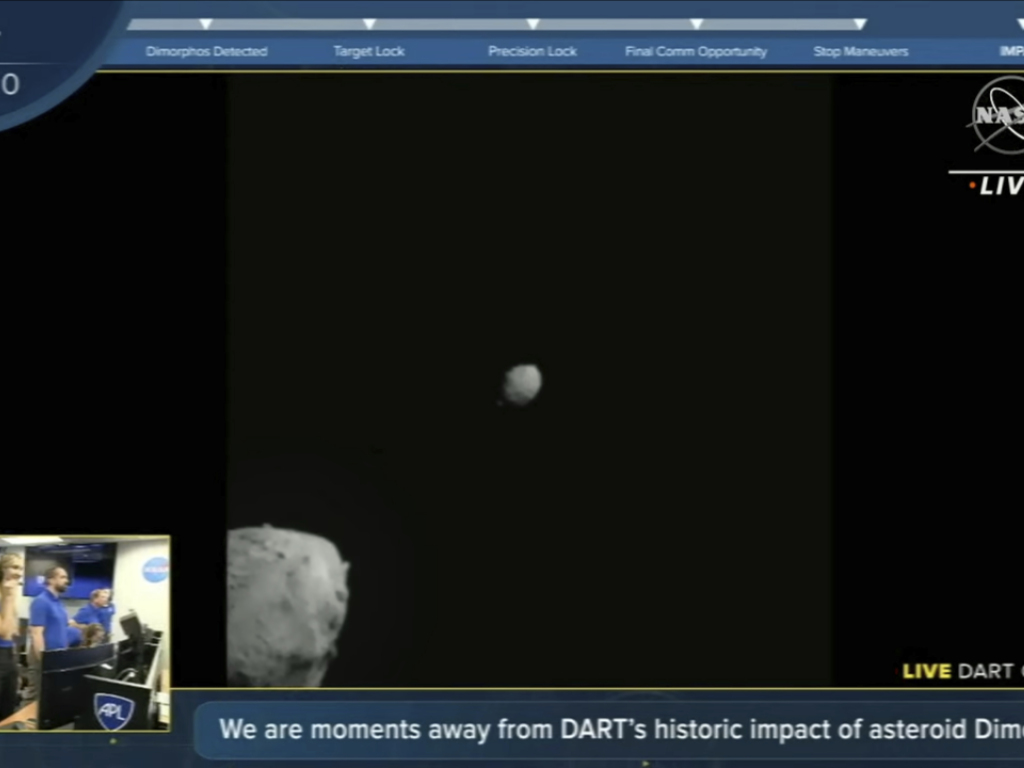Click the APL shield logo on the desk
Viewport: 1024px width, 768px height.
pos(113,710)
